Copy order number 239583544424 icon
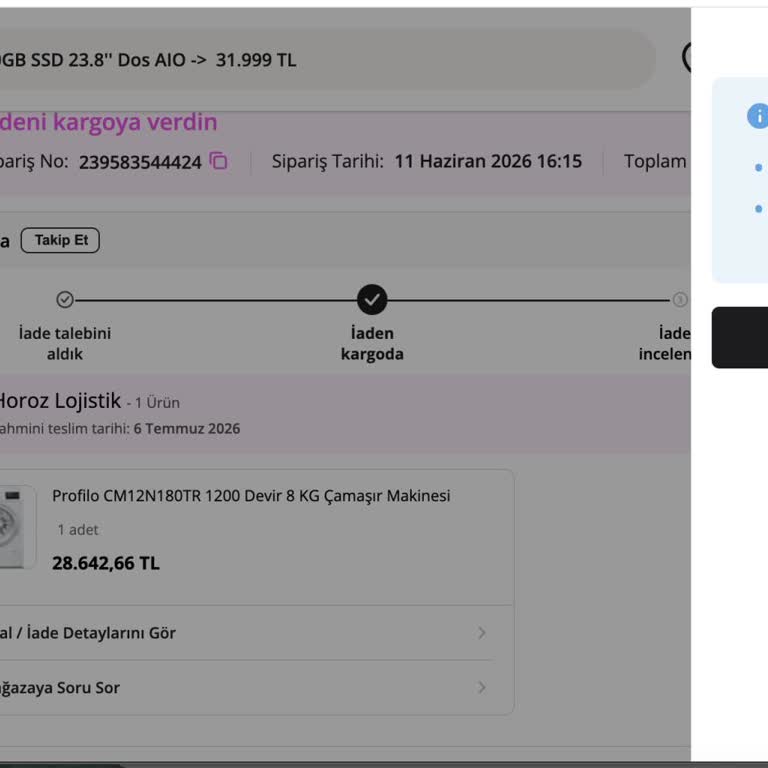 [218, 161]
